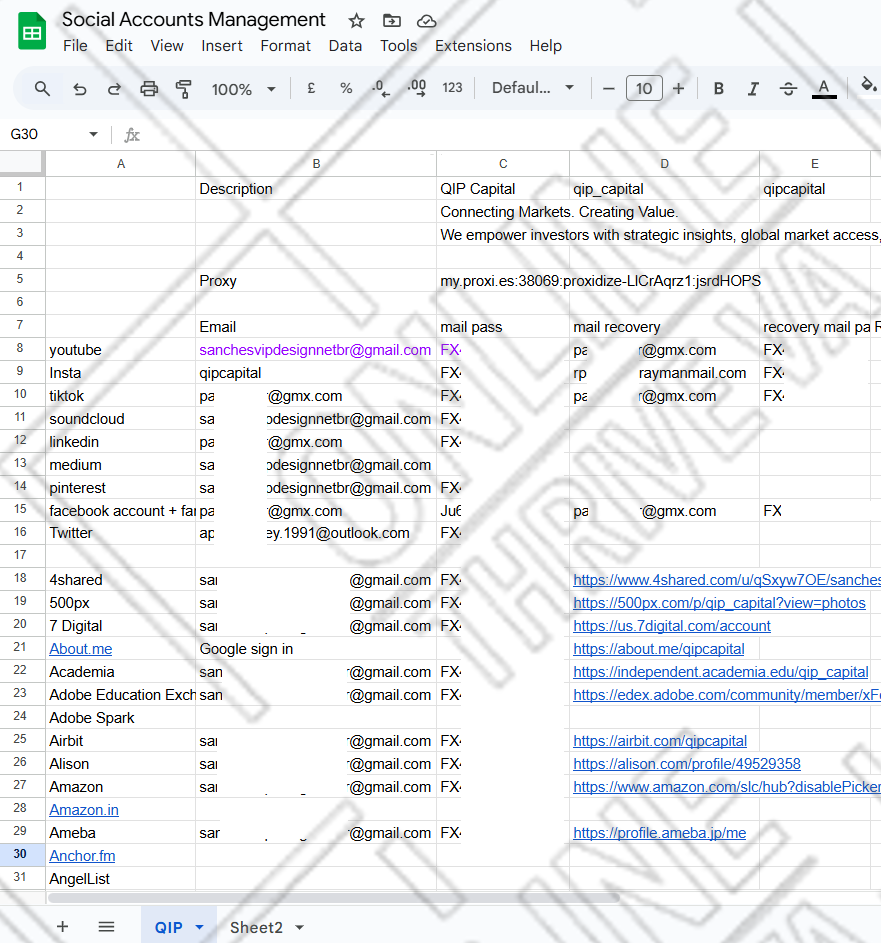Image resolution: width=881 pixels, height=943 pixels.
Task: Open the zoom 100% dropdown
Action: click(243, 89)
